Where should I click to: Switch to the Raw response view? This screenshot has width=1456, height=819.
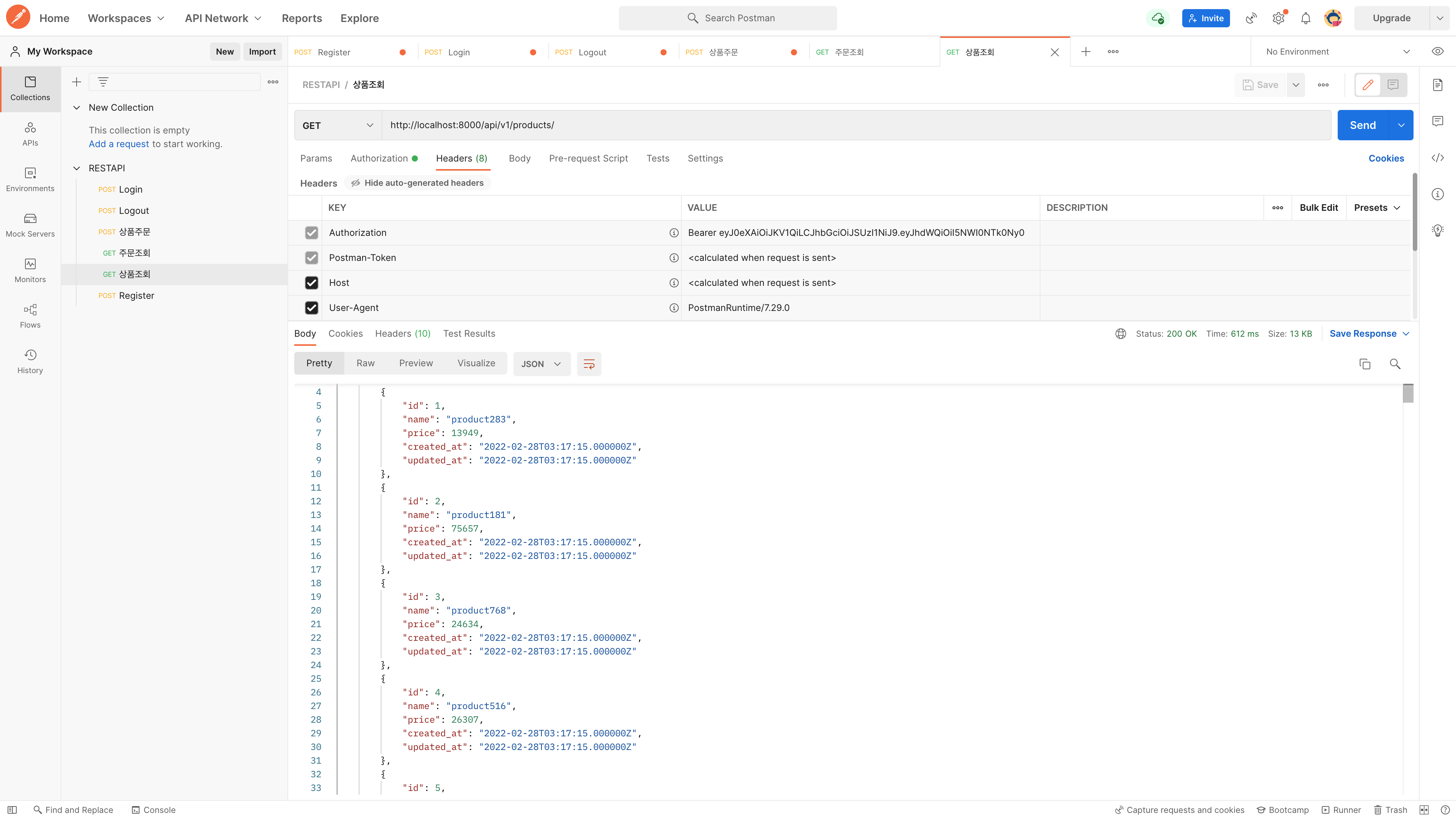coord(365,363)
